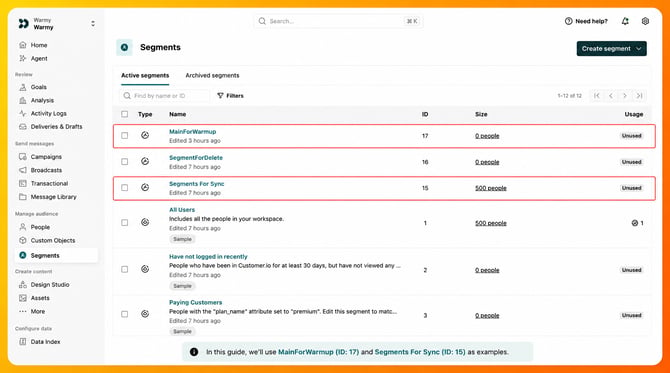Open notifications bell icon
670x373 pixels.
(625, 21)
